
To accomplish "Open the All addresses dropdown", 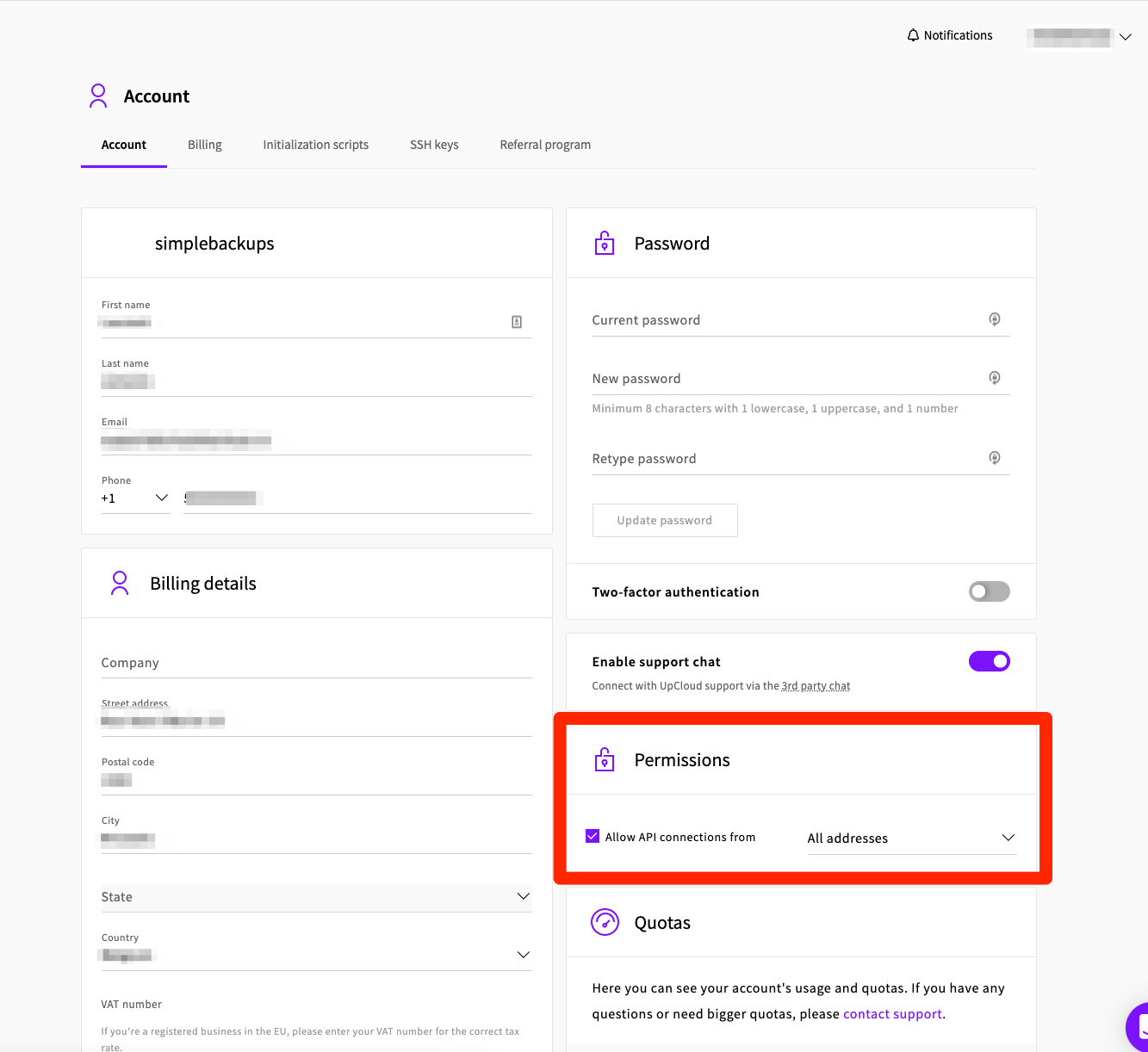I will (911, 839).
